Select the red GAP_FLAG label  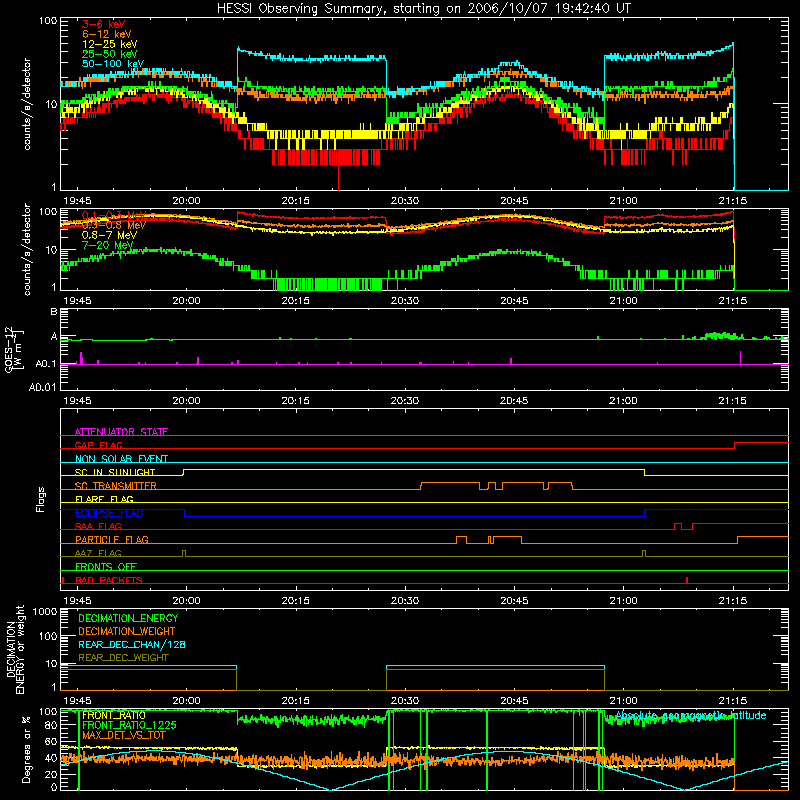click(x=98, y=445)
